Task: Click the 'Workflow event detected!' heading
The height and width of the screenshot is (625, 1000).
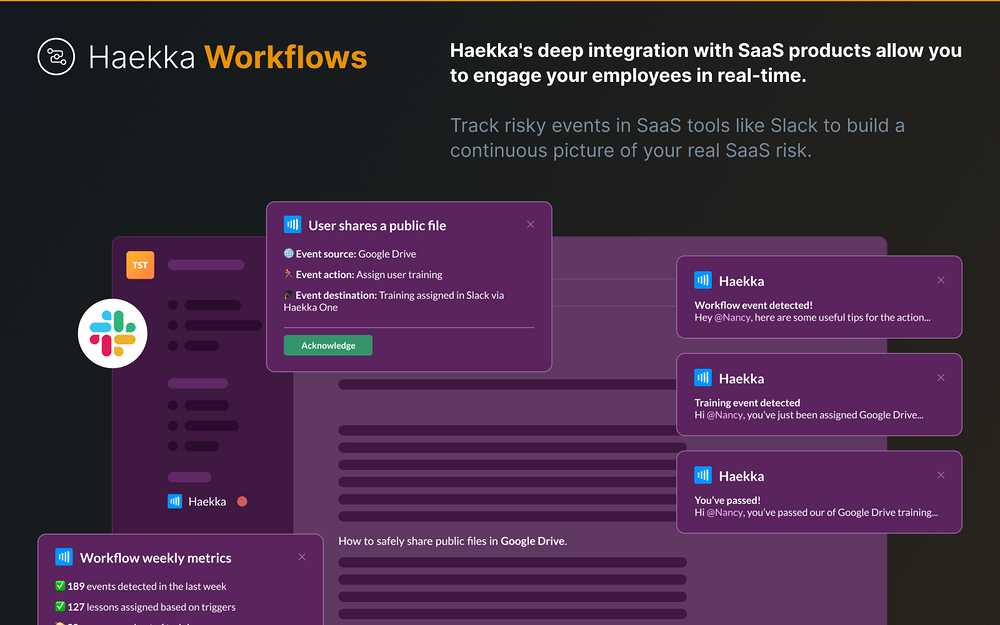Action: [753, 305]
